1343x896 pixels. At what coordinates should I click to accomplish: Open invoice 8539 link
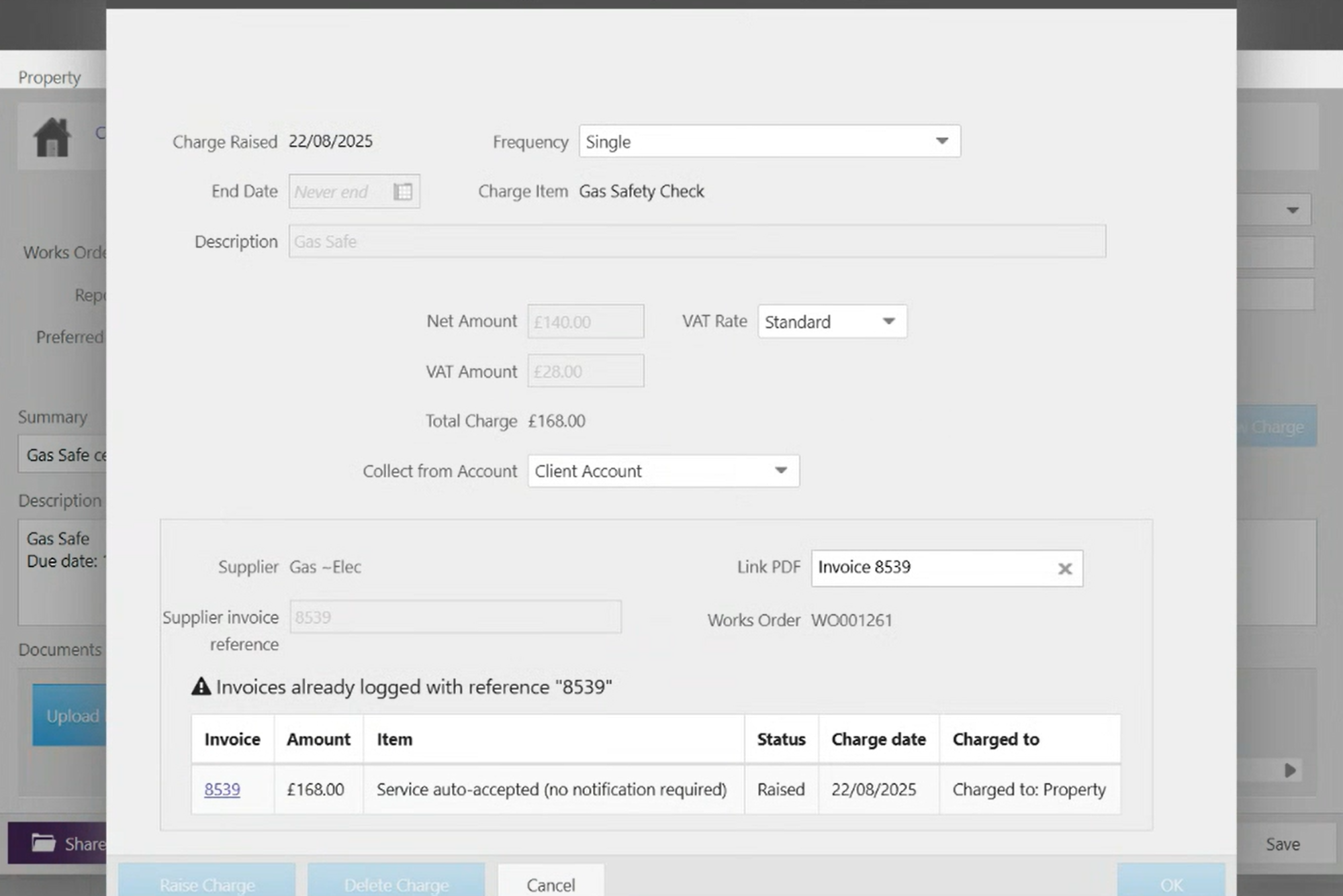click(x=222, y=789)
